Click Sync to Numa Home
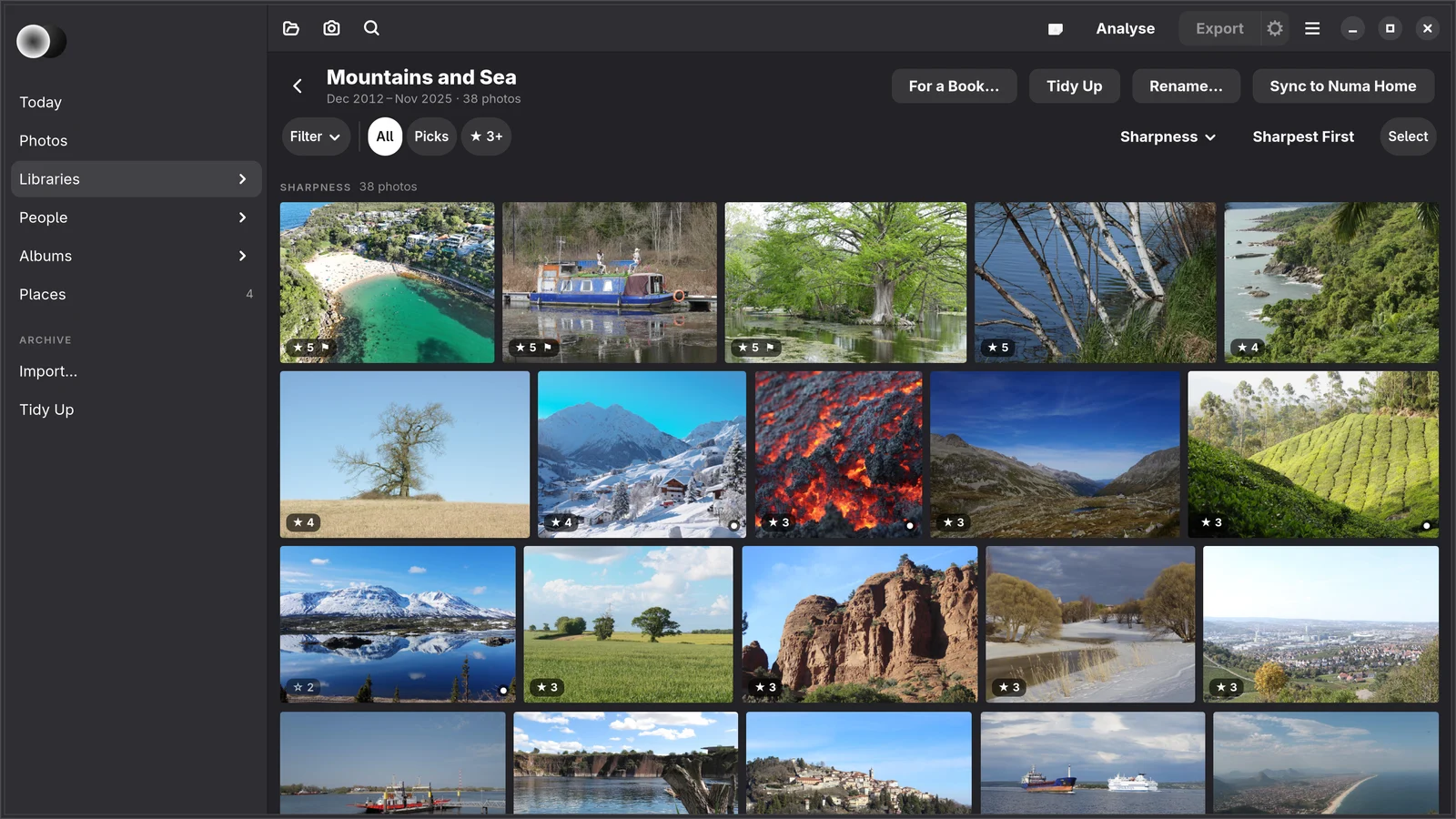Image resolution: width=1456 pixels, height=819 pixels. (1343, 86)
